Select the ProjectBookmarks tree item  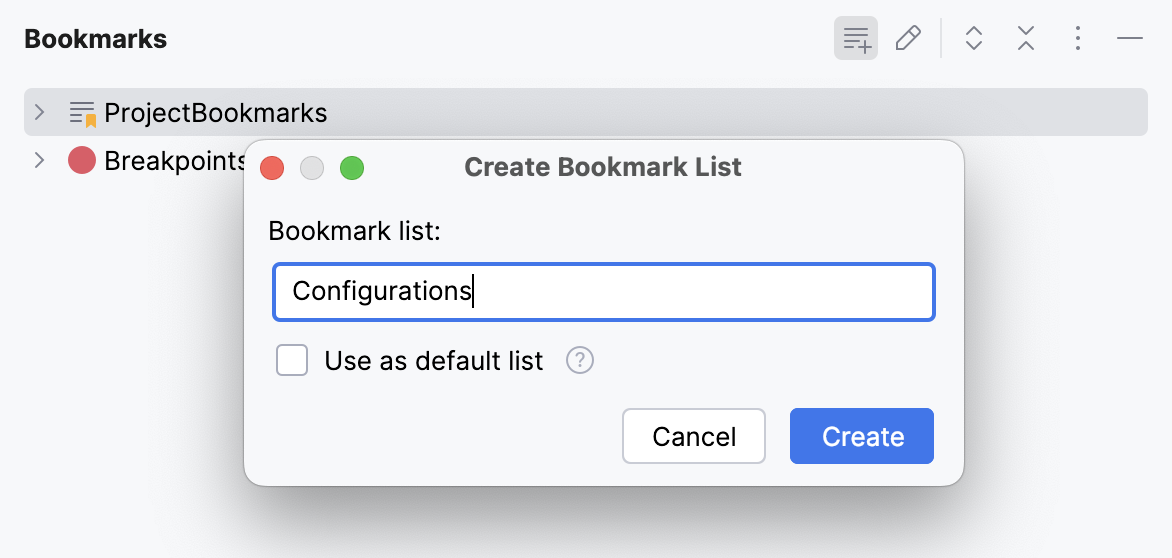215,113
